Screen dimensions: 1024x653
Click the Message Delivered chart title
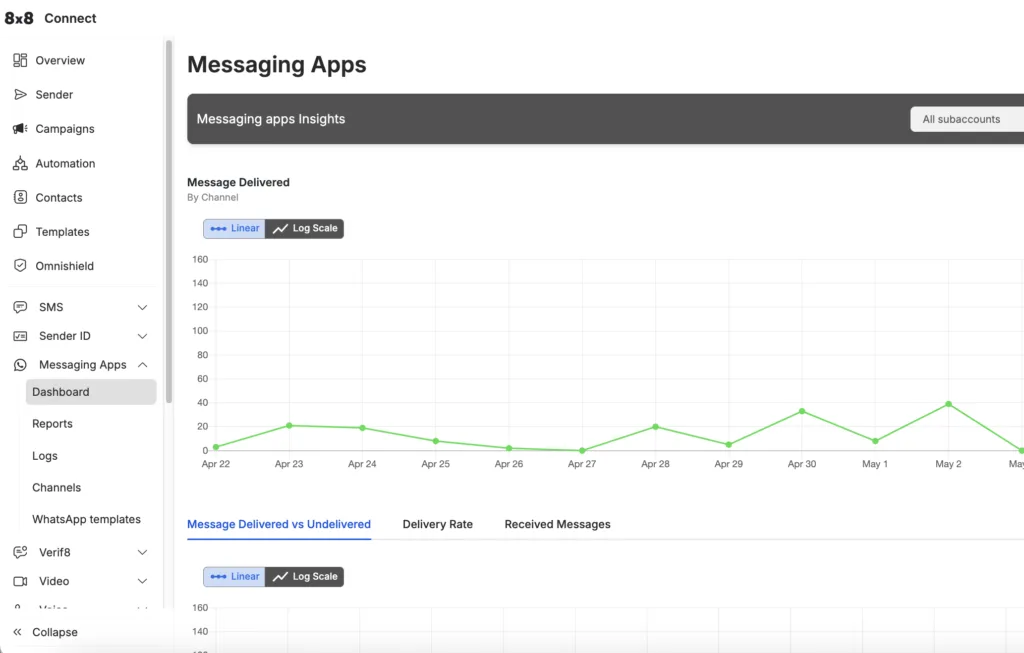(x=238, y=182)
